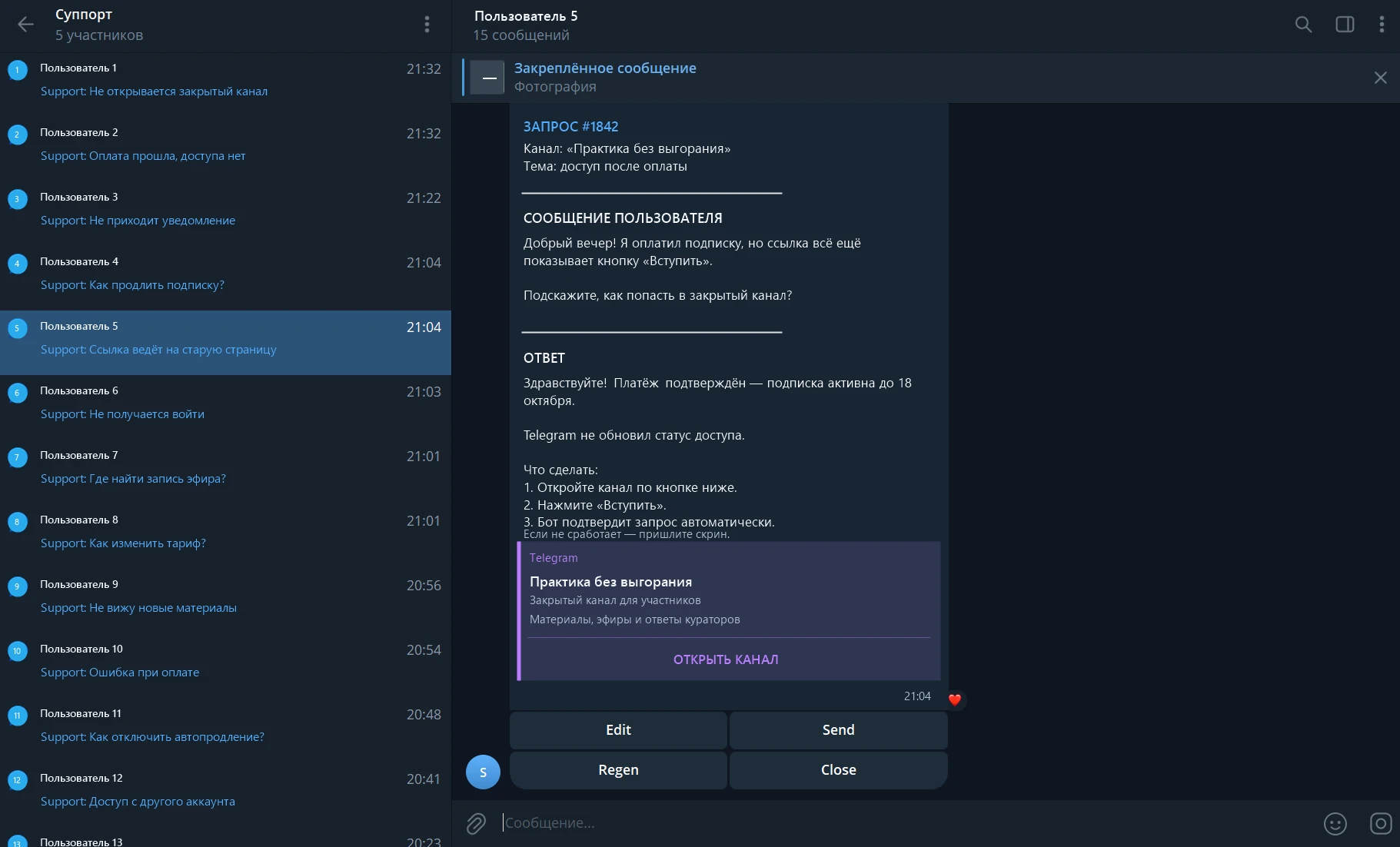Click the Send bot button
The image size is (1400, 847).
pyautogui.click(x=838, y=730)
